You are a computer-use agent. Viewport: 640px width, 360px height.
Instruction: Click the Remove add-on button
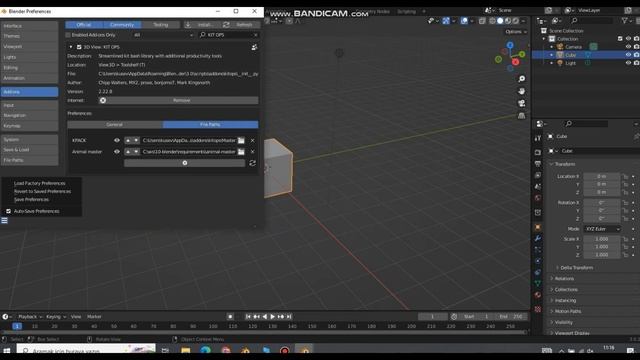178,100
